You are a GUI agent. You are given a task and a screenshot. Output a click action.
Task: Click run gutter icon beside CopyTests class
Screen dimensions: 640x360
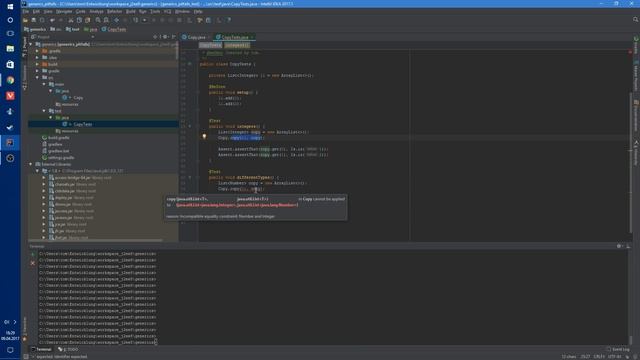pyautogui.click(x=189, y=64)
